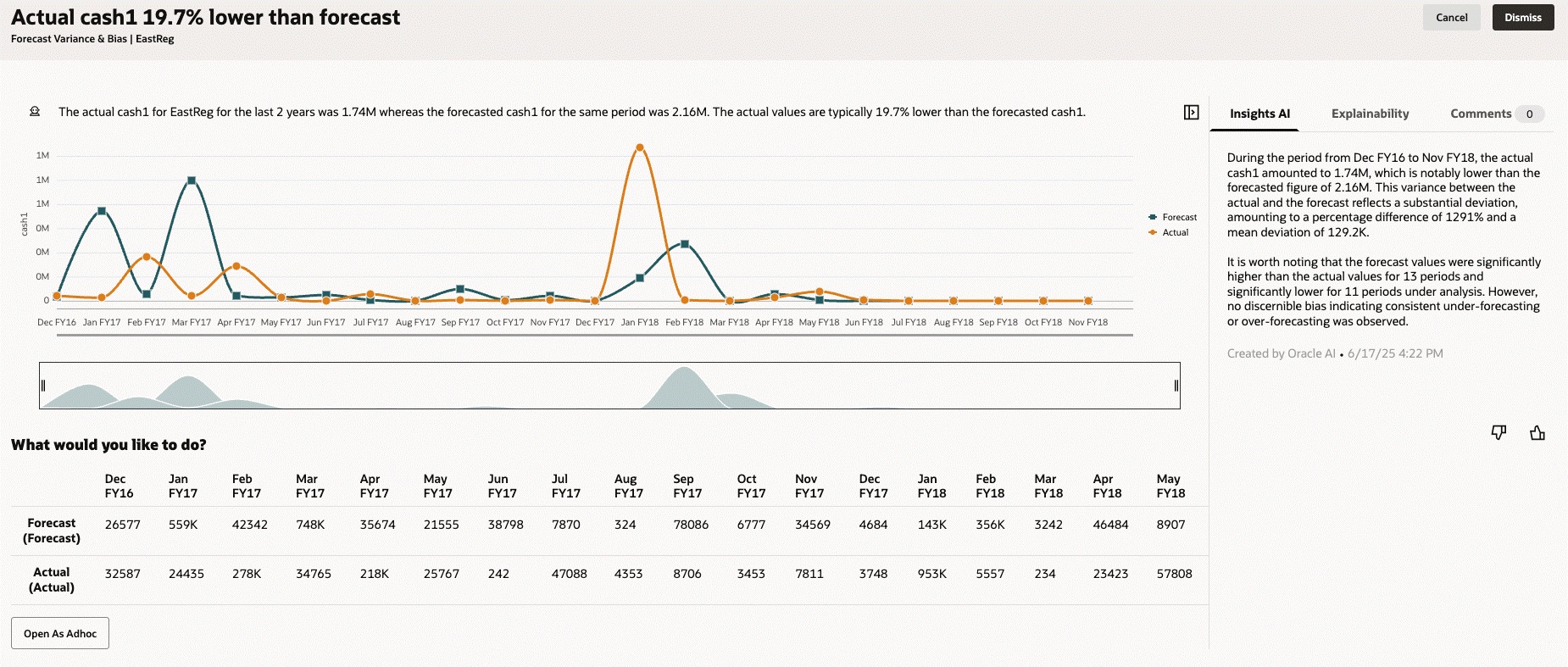Viewport: 1568px width, 667px height.
Task: Click the Dec FY16 column header in the table
Action: click(x=119, y=486)
